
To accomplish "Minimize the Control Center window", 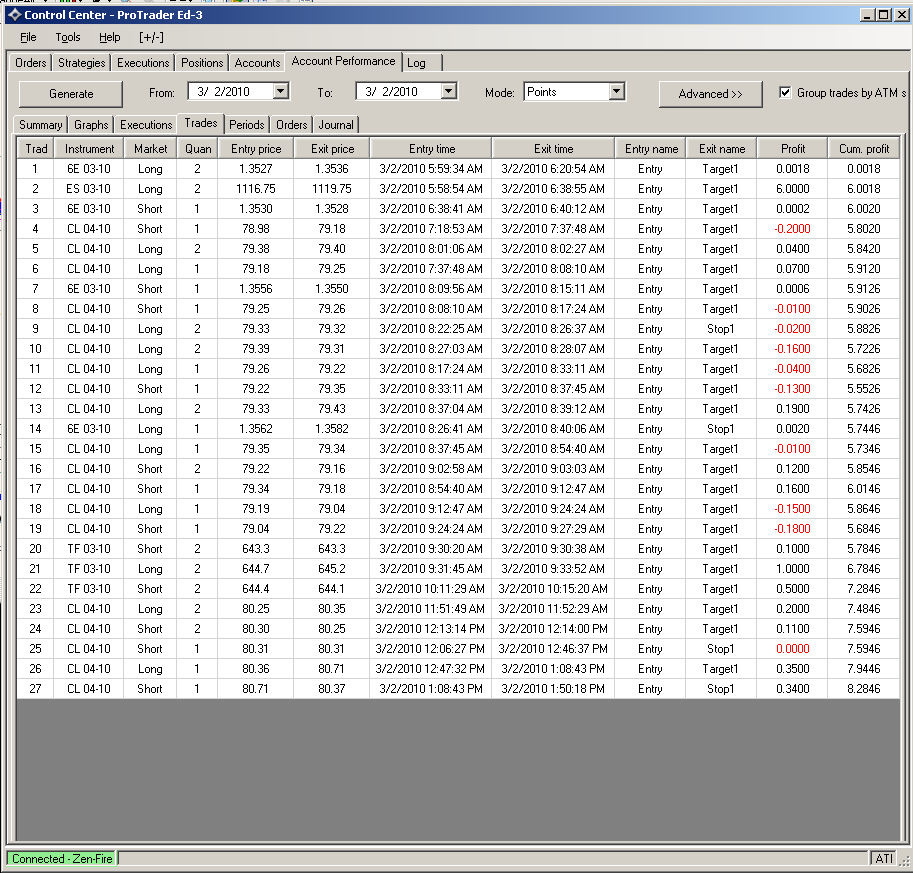I will 868,15.
